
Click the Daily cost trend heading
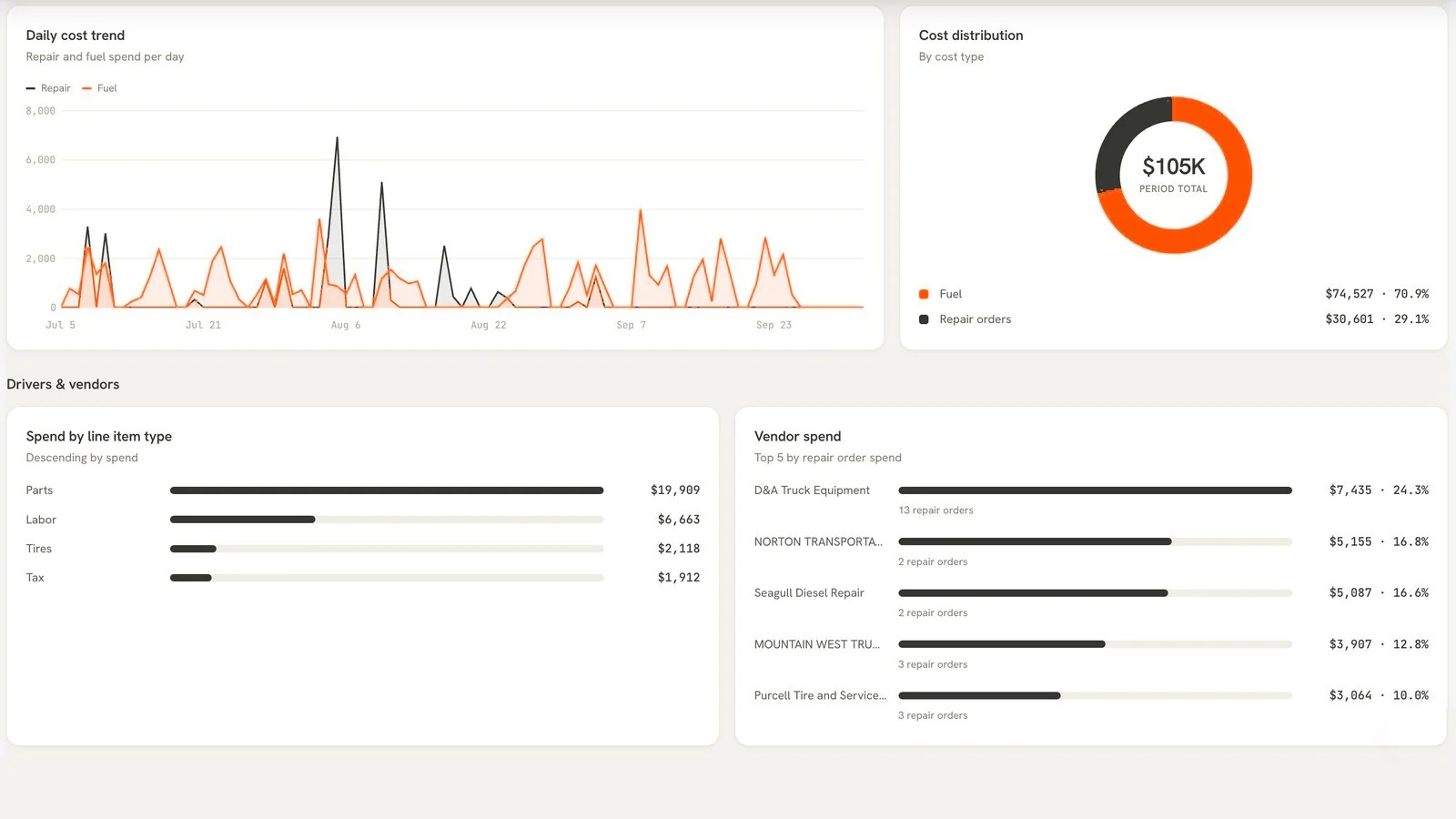pos(76,35)
